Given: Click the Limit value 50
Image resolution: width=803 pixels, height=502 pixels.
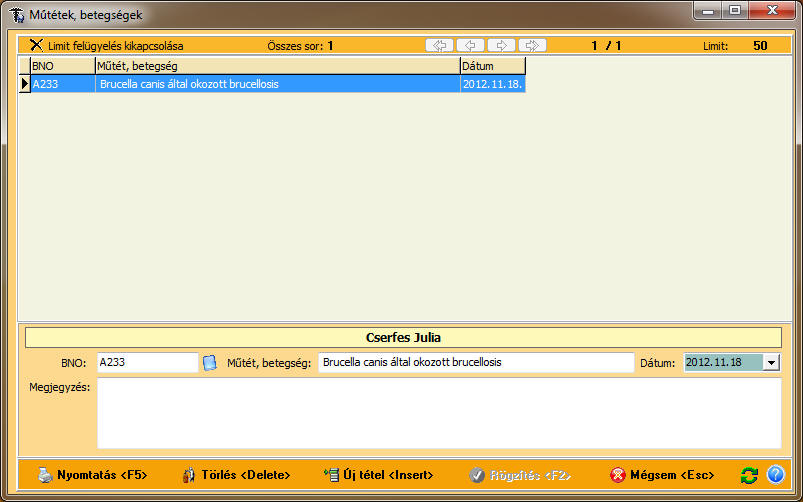Looking at the screenshot, I should 760,46.
